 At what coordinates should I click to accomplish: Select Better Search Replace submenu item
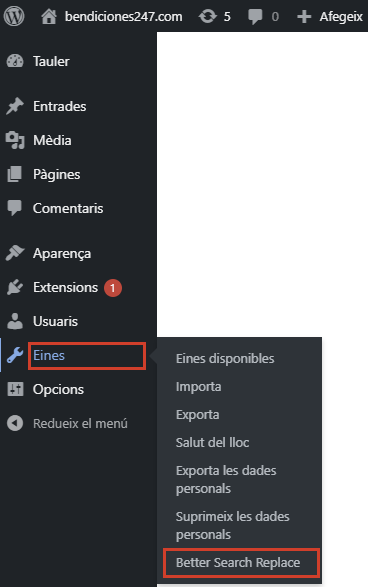238,562
